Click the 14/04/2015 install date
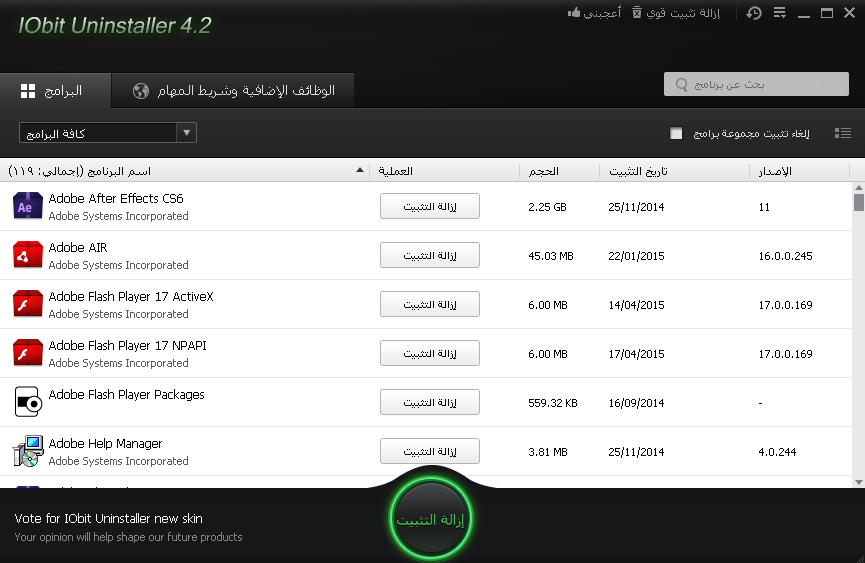The image size is (865, 563). [636, 305]
